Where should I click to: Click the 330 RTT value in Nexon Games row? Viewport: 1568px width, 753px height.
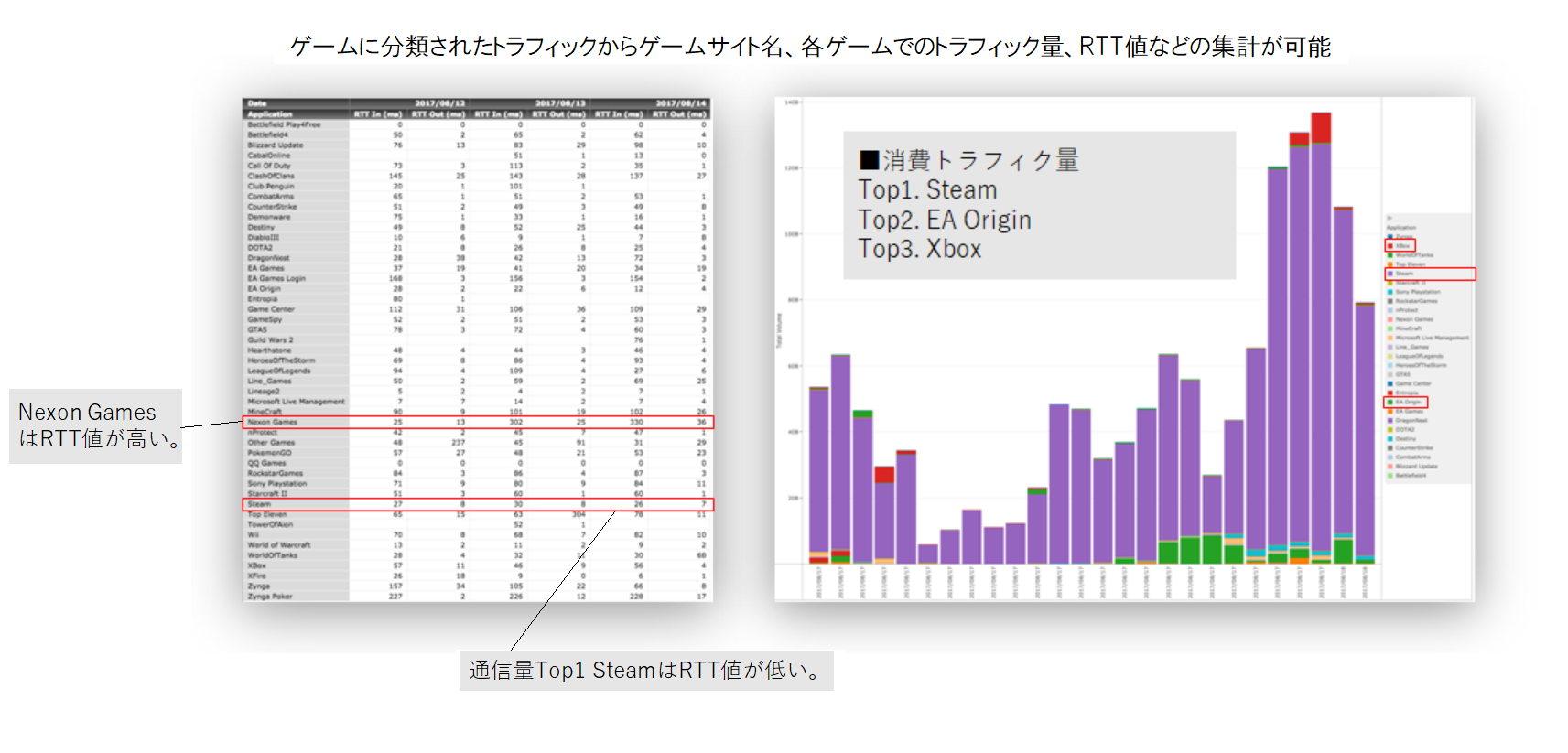coord(636,422)
